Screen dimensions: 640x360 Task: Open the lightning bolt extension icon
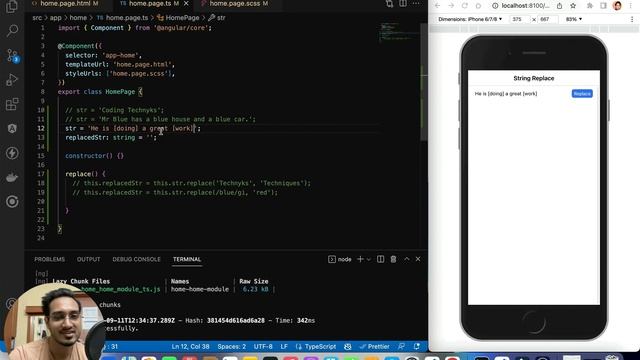pos(12,153)
